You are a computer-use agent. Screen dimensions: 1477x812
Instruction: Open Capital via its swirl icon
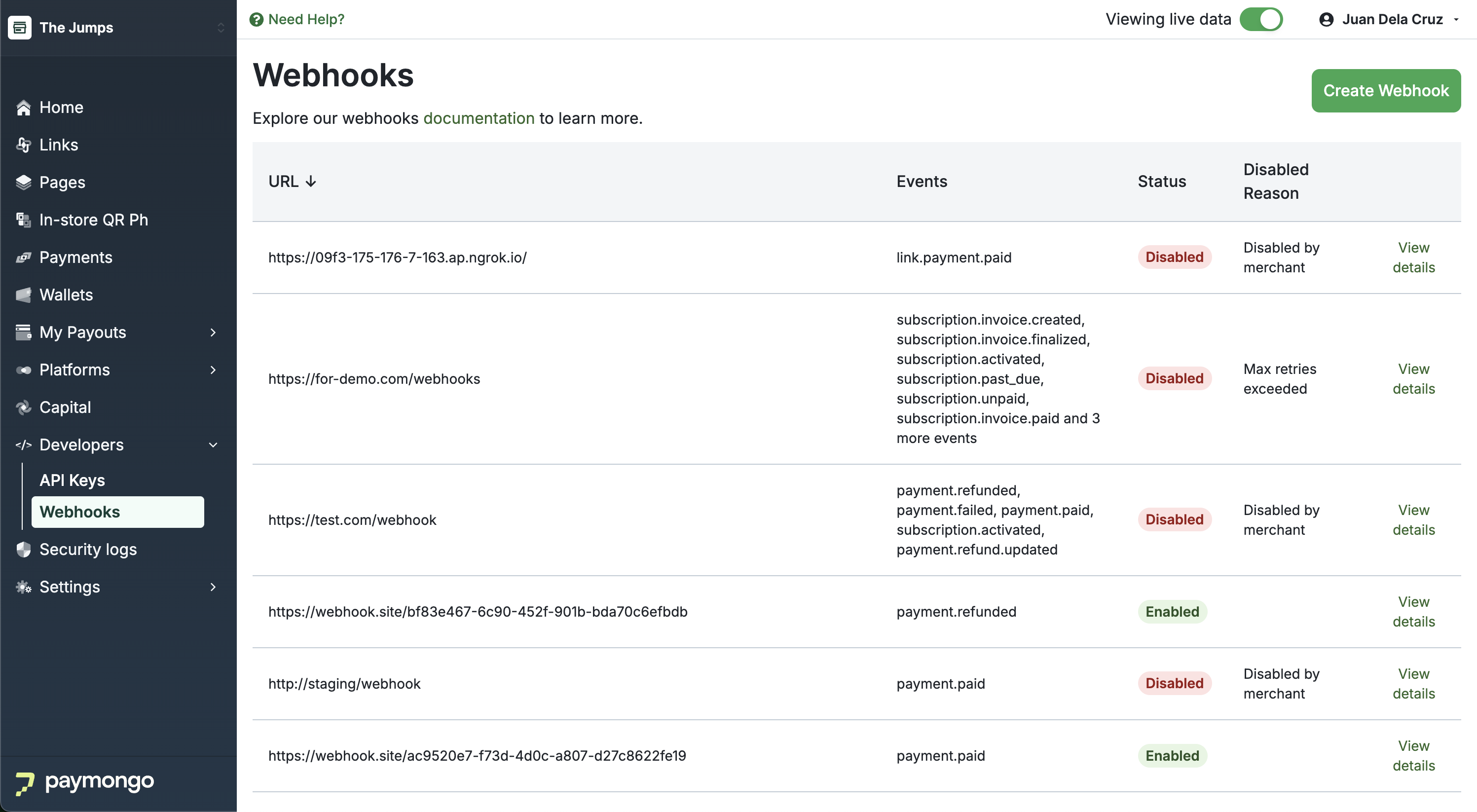24,407
